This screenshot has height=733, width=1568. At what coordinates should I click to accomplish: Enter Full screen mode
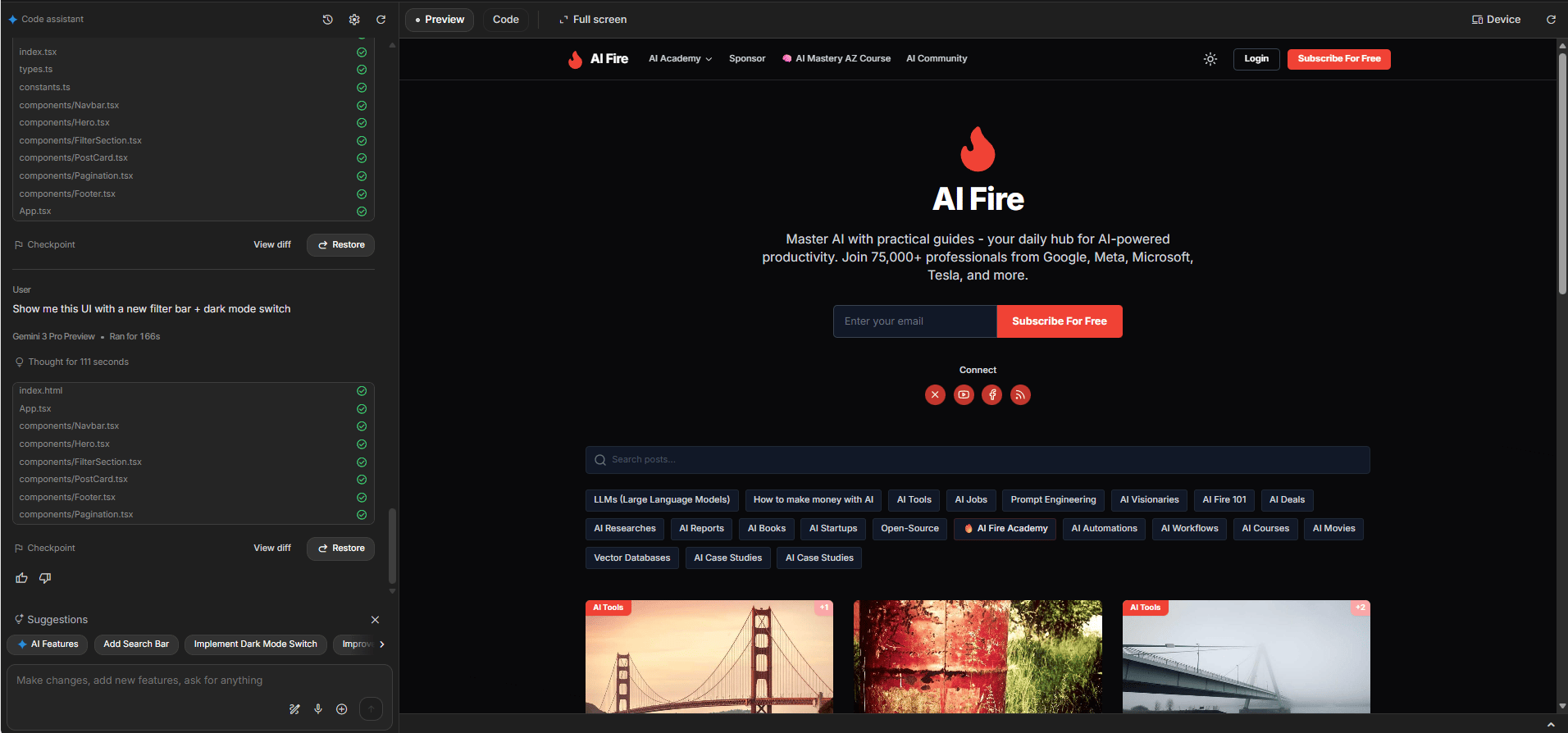point(593,20)
